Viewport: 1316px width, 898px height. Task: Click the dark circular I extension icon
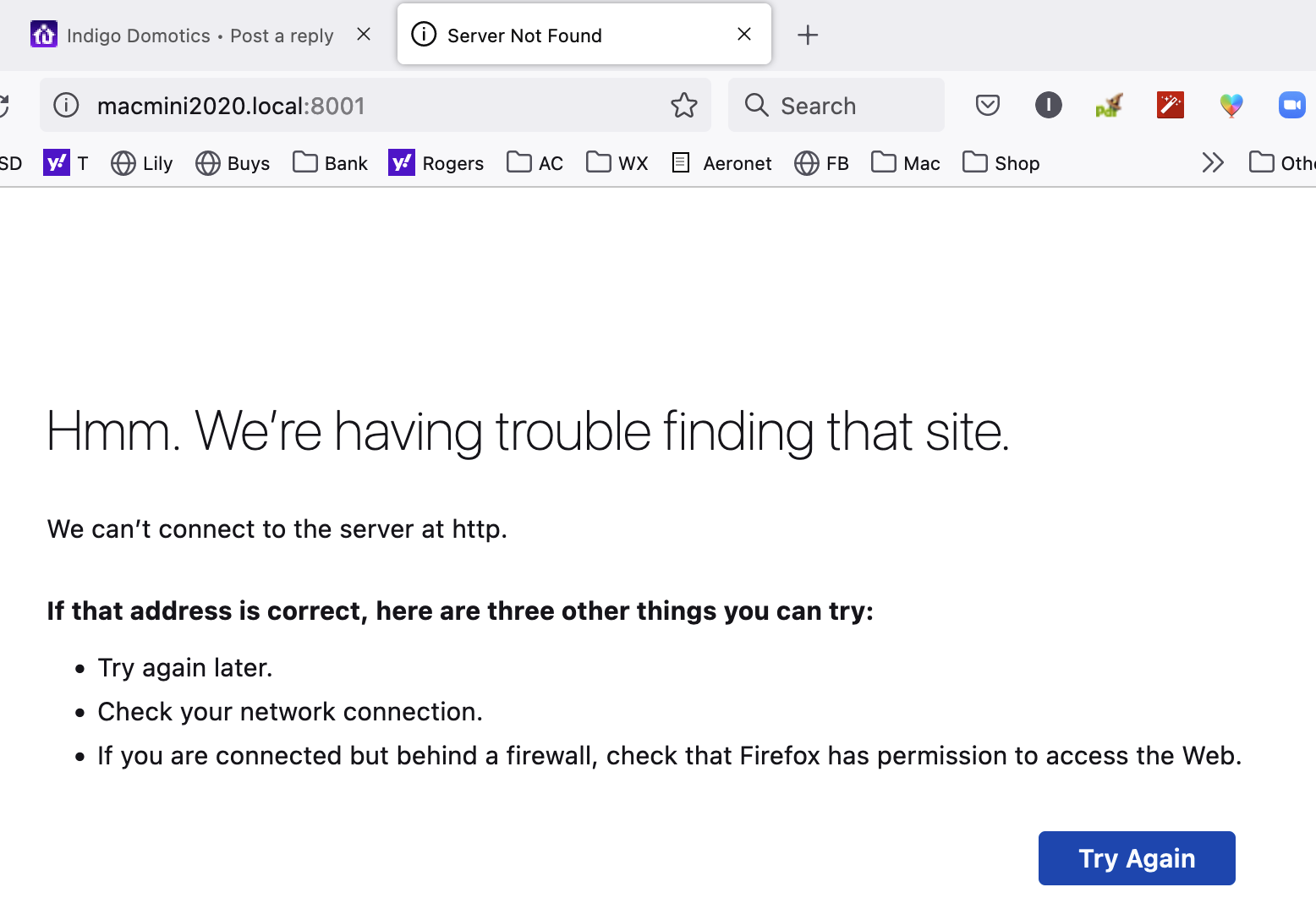click(1048, 105)
